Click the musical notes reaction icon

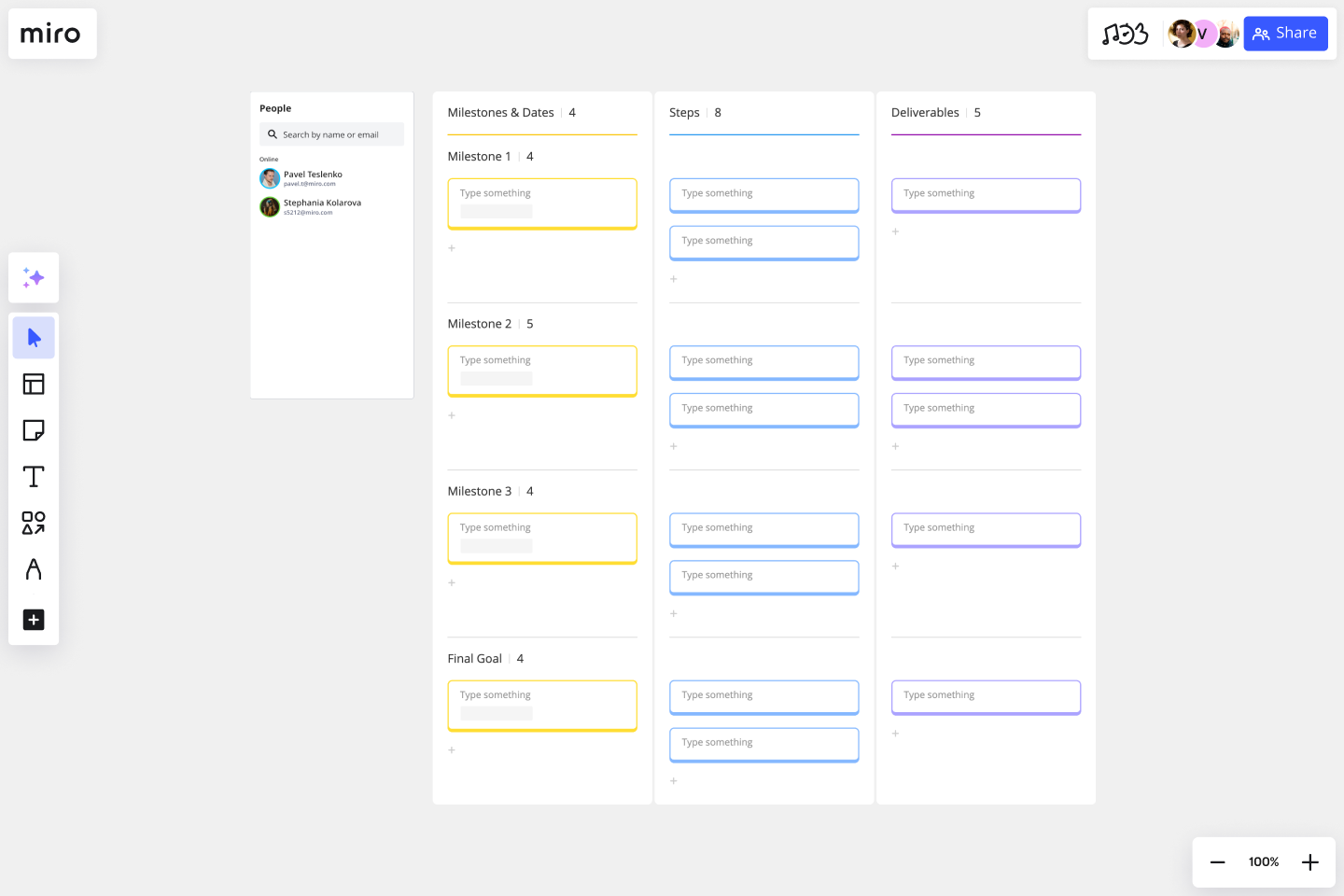(1127, 34)
